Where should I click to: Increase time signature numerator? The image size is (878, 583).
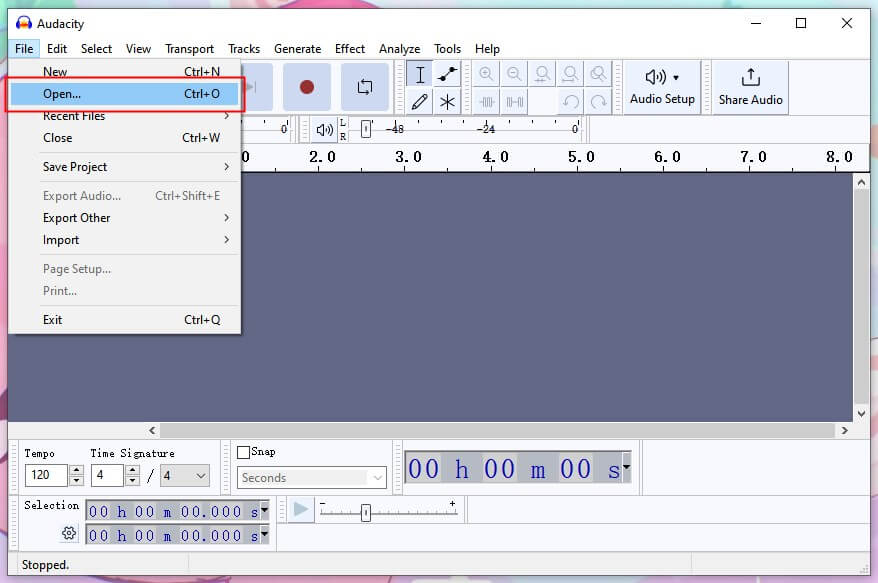click(132, 470)
